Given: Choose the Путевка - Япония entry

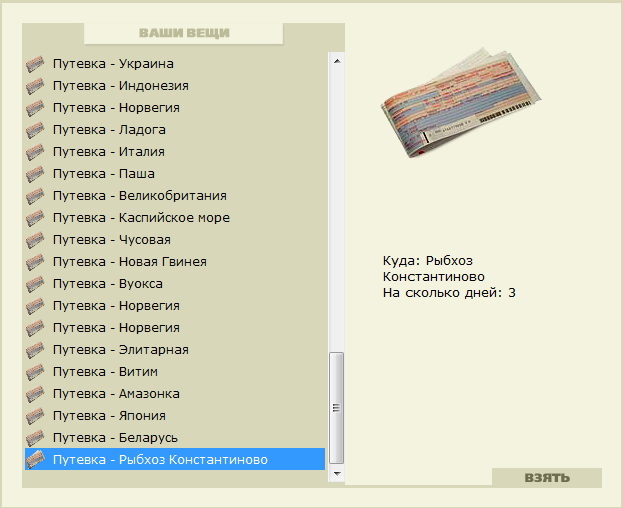Looking at the screenshot, I should 175,416.
